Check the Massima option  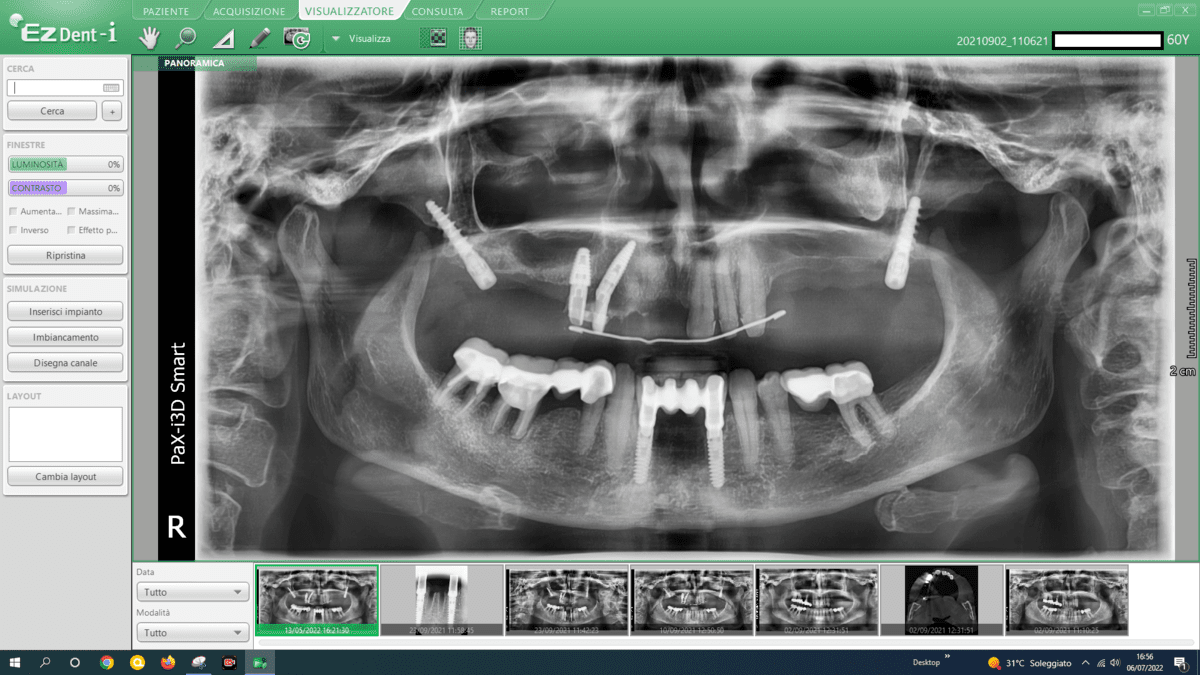(72, 211)
